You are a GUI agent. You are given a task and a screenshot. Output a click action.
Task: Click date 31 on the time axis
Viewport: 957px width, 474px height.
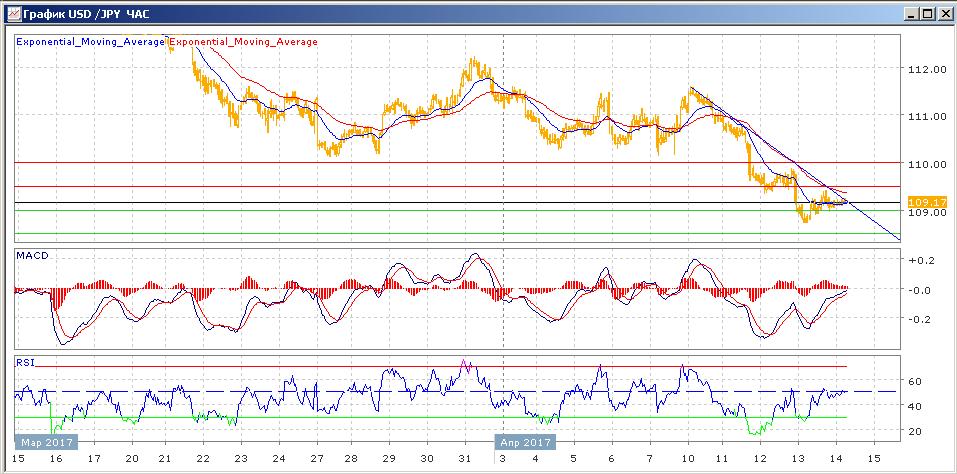pyautogui.click(x=464, y=458)
